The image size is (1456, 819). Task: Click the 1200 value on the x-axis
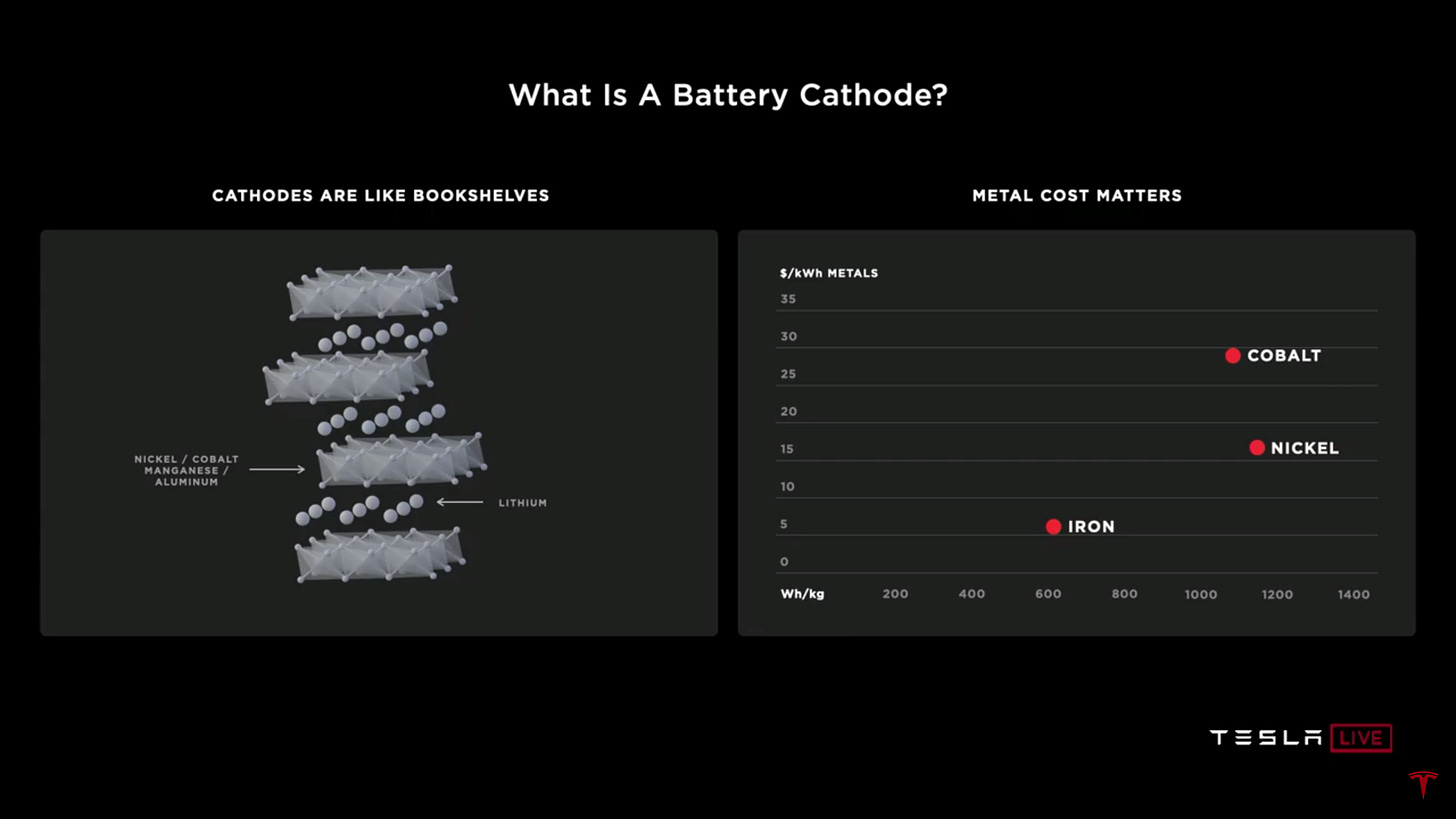(1277, 594)
